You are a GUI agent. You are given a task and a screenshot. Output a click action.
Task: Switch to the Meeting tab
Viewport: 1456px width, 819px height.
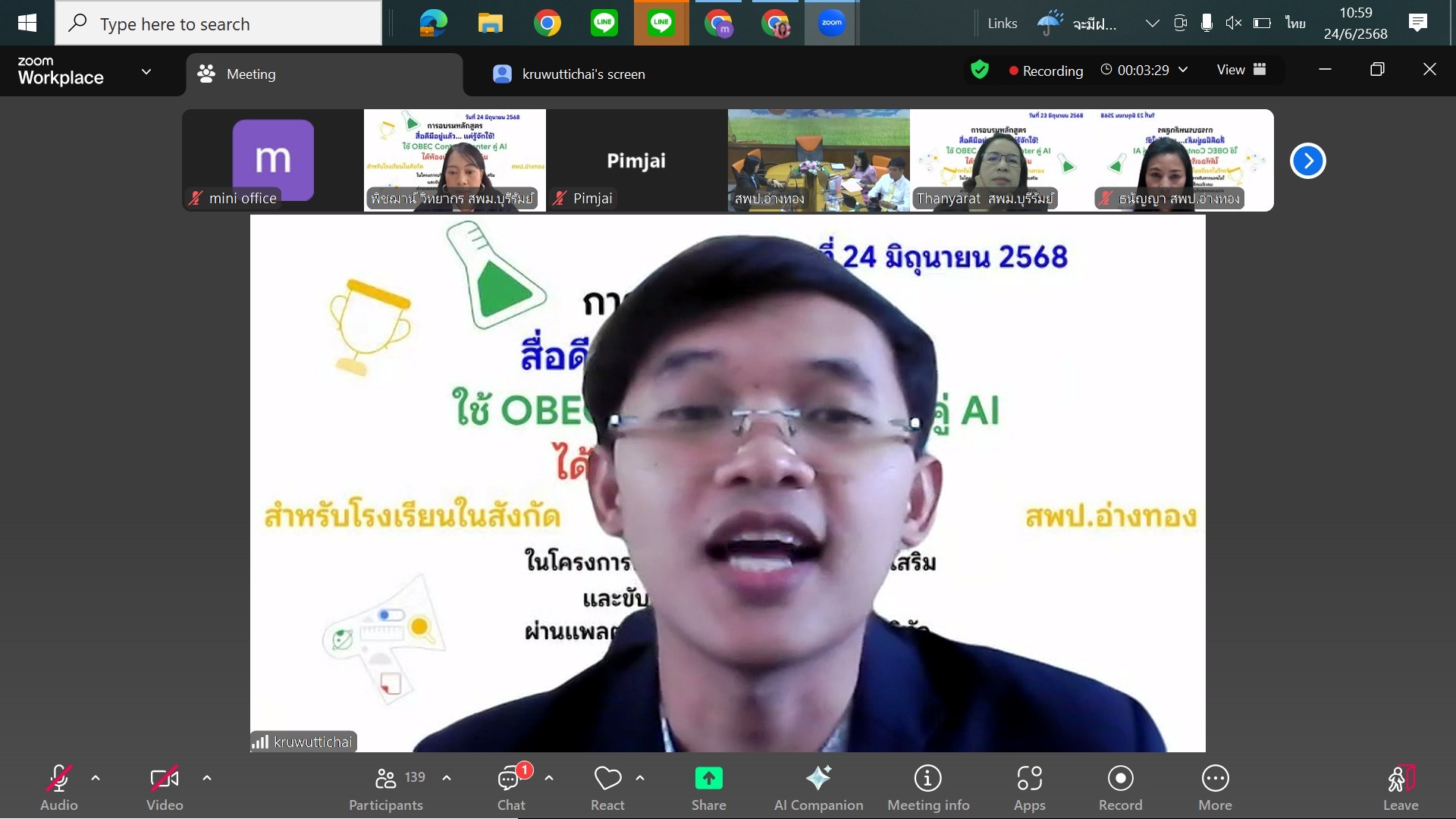click(x=325, y=74)
